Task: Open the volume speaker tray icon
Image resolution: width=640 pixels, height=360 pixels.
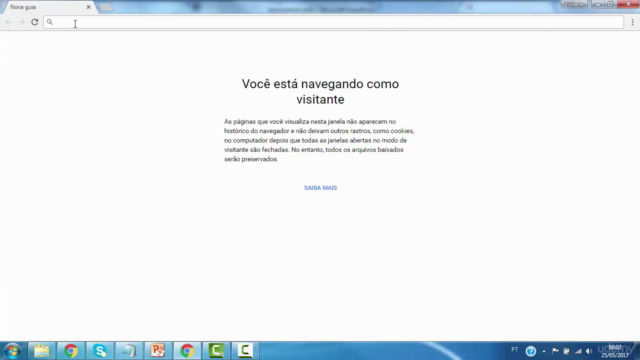Action: [589, 351]
